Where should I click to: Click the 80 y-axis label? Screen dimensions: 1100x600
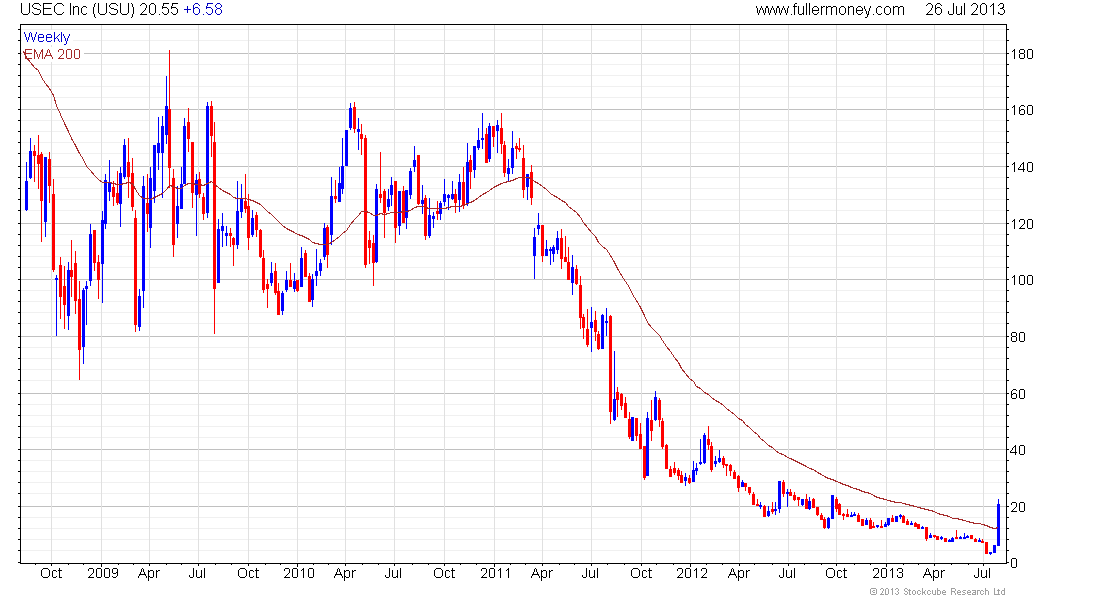coord(1018,337)
